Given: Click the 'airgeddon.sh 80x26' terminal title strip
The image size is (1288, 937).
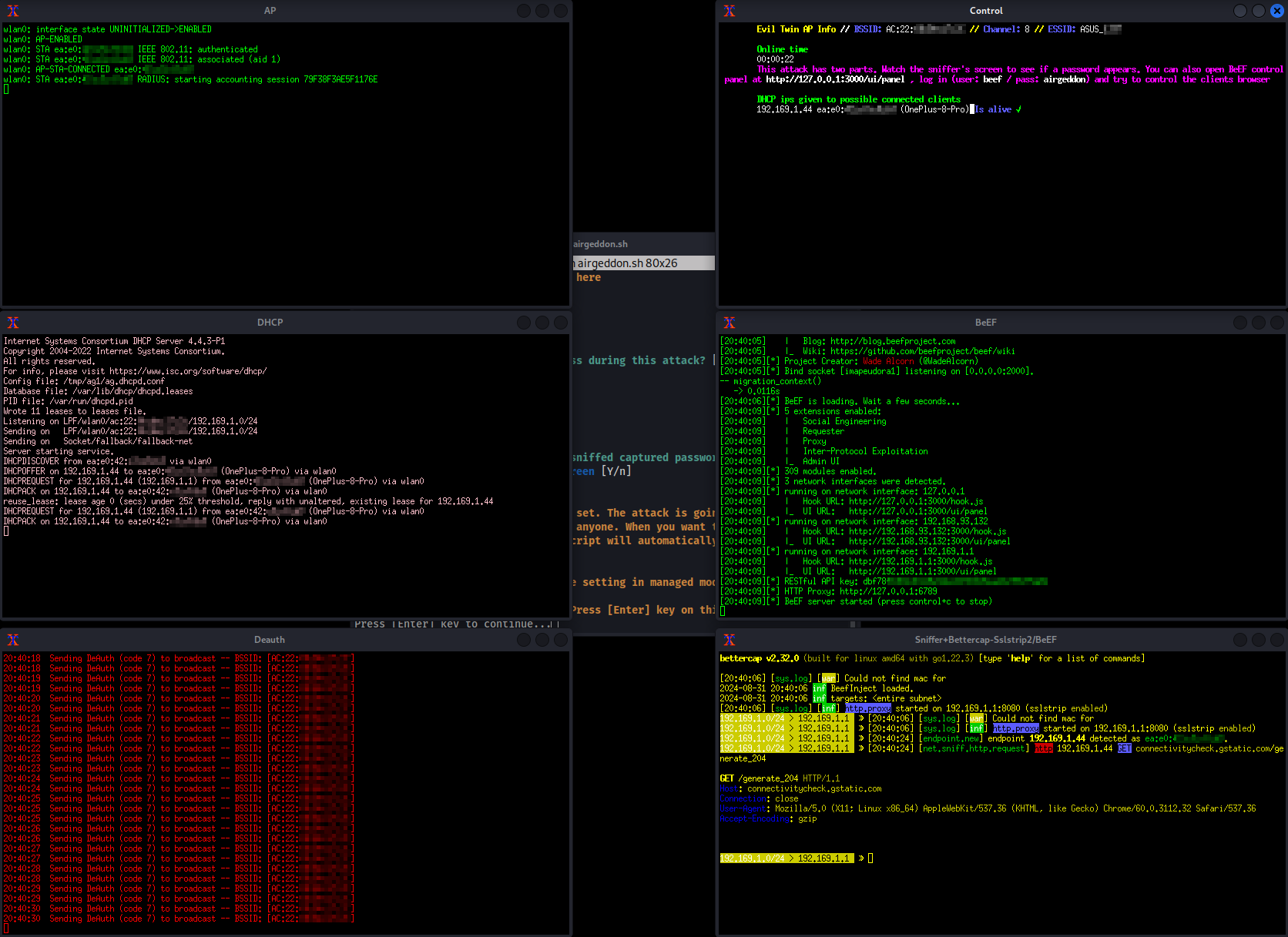Looking at the screenshot, I should tap(644, 263).
